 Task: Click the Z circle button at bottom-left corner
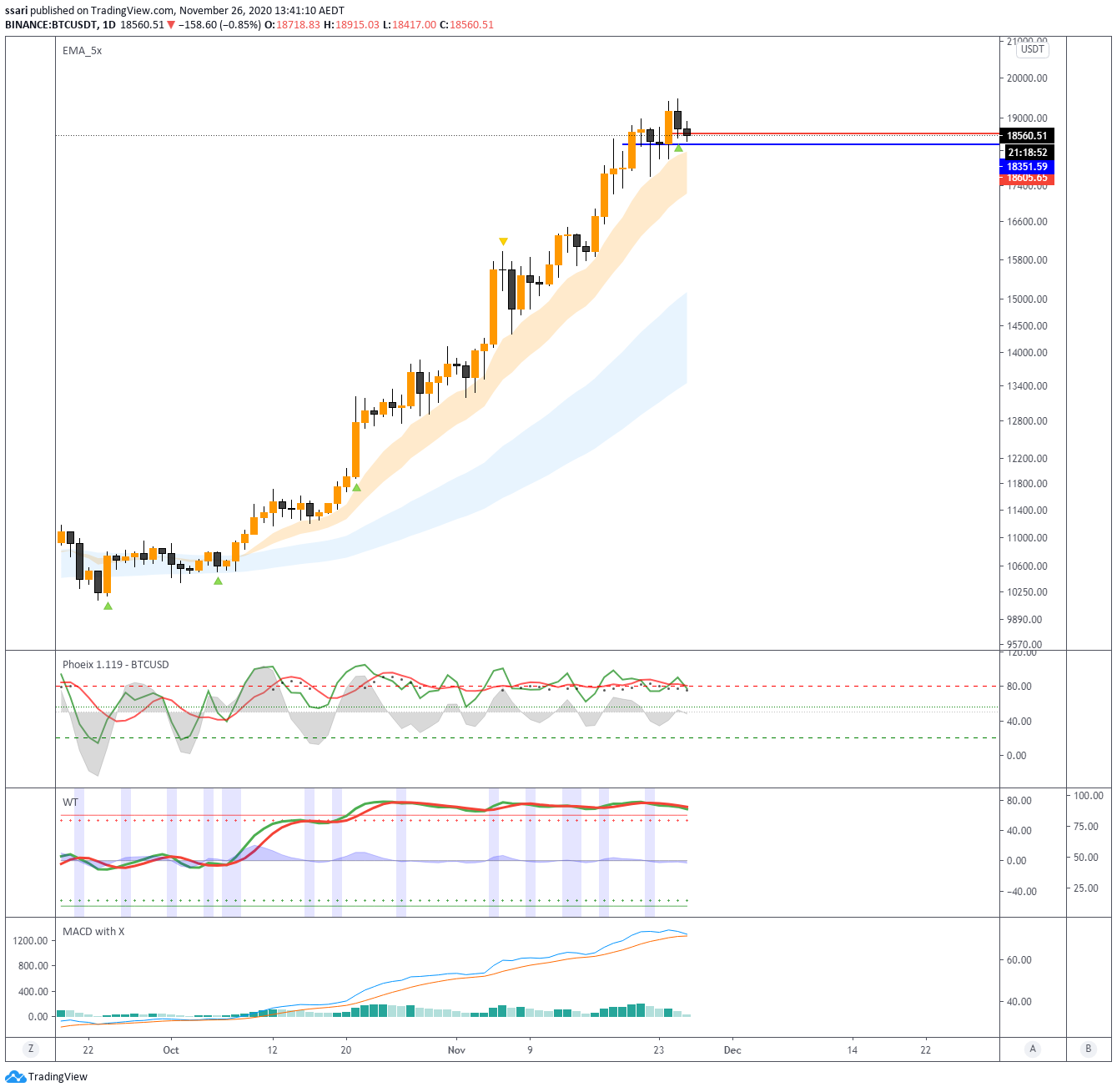click(x=31, y=1049)
